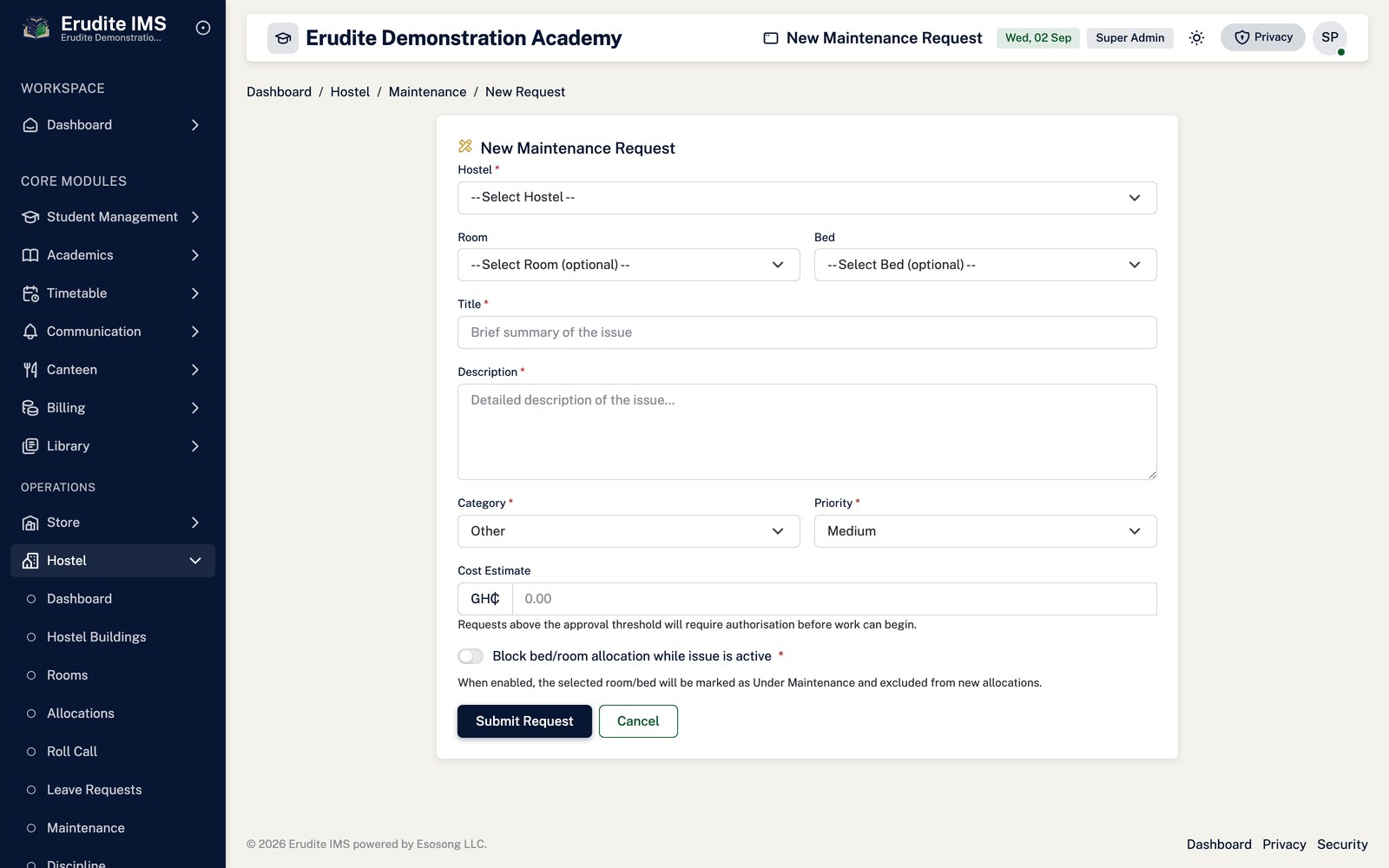Expand the Library sidebar chevron
The width and height of the screenshot is (1389, 868).
(x=195, y=446)
